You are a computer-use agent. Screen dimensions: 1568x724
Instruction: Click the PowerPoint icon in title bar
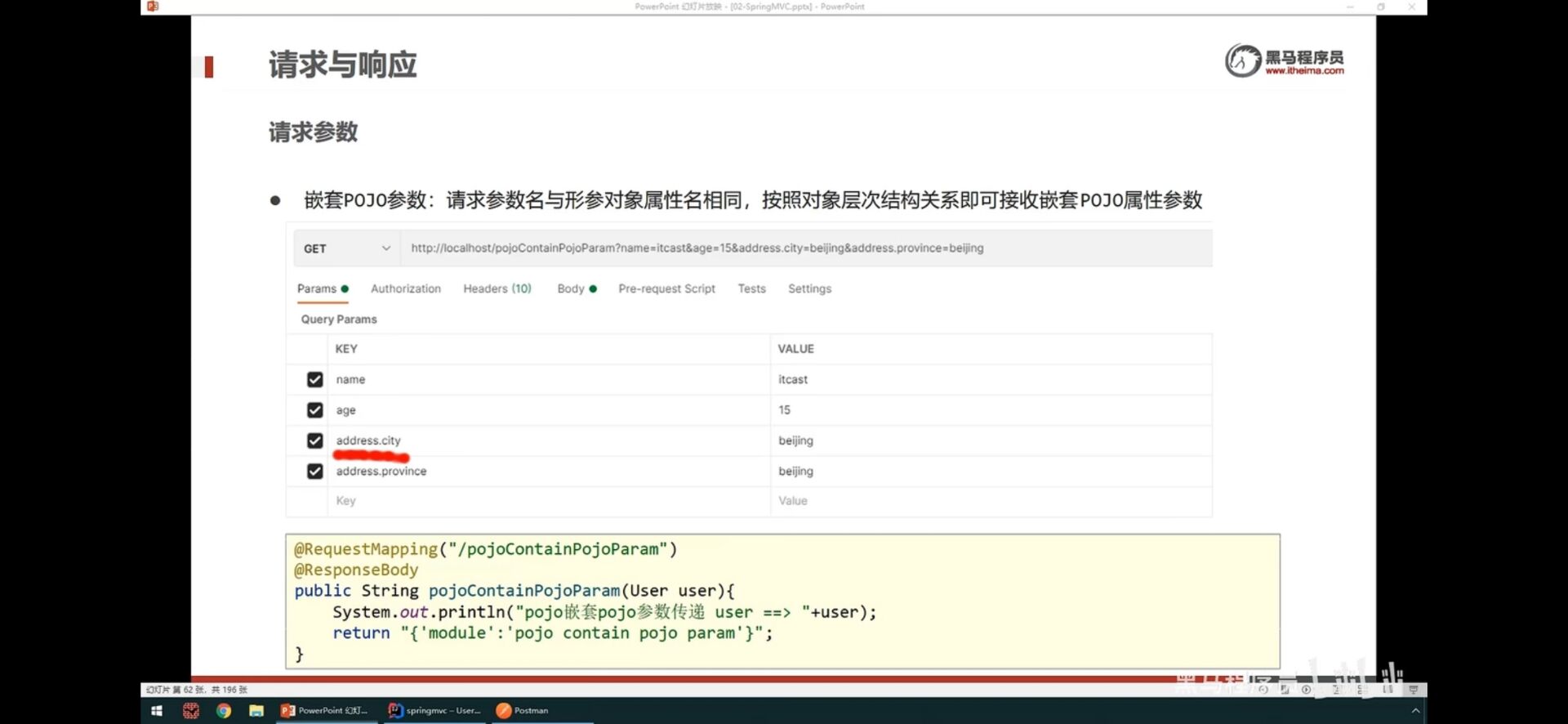coord(153,7)
